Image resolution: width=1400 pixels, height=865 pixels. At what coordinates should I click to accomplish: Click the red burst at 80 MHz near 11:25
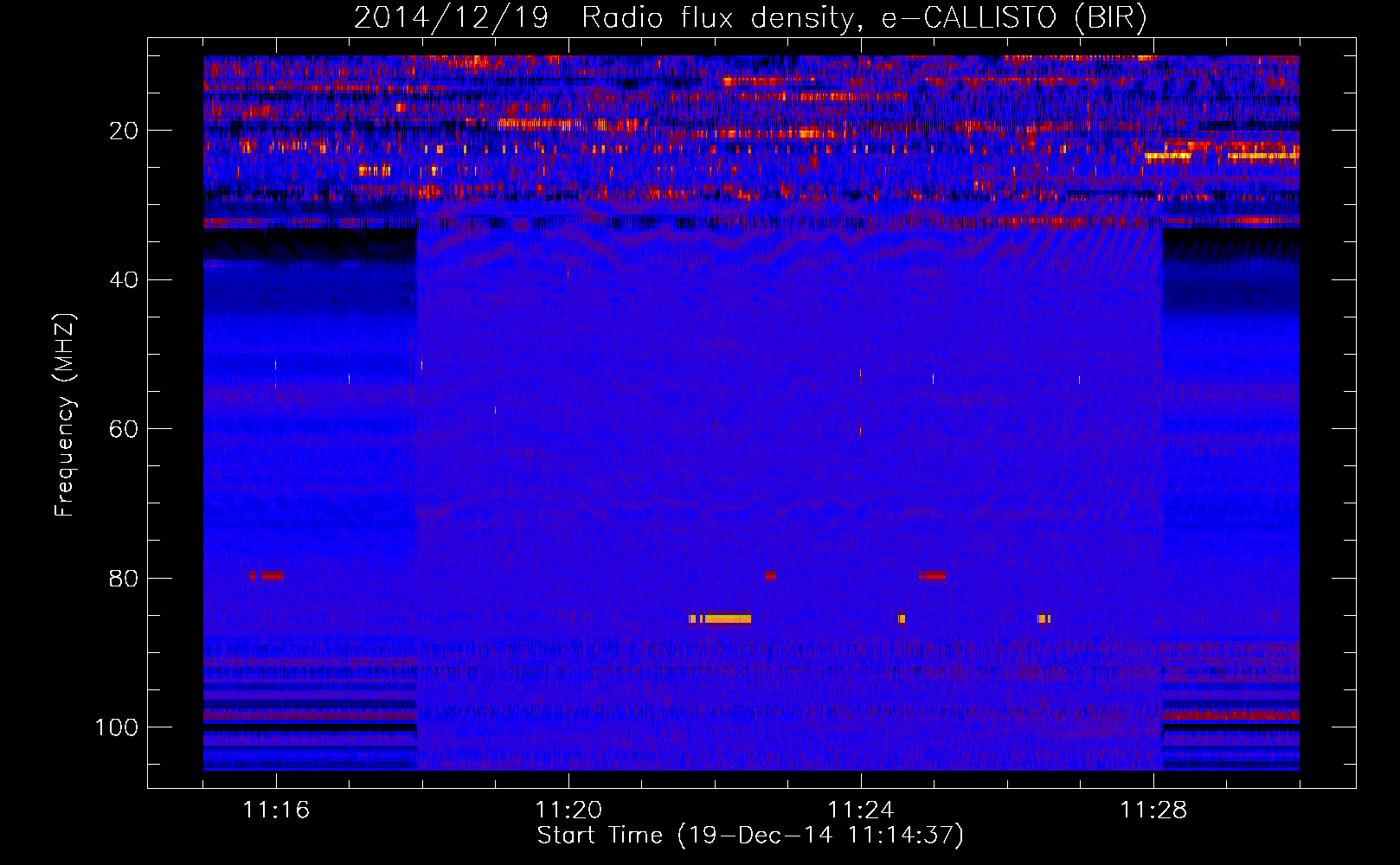coord(932,575)
